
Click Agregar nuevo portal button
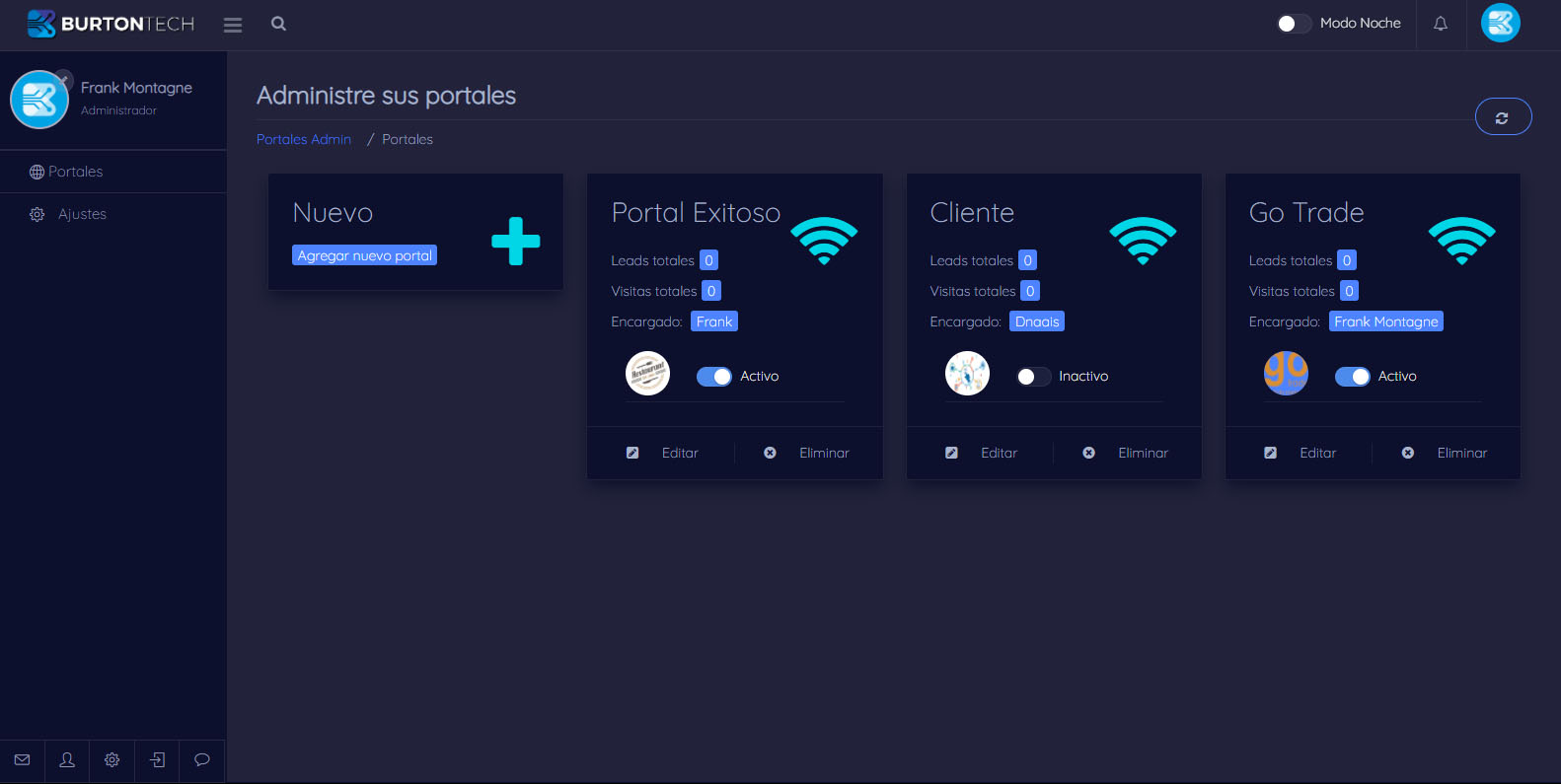[x=364, y=255]
